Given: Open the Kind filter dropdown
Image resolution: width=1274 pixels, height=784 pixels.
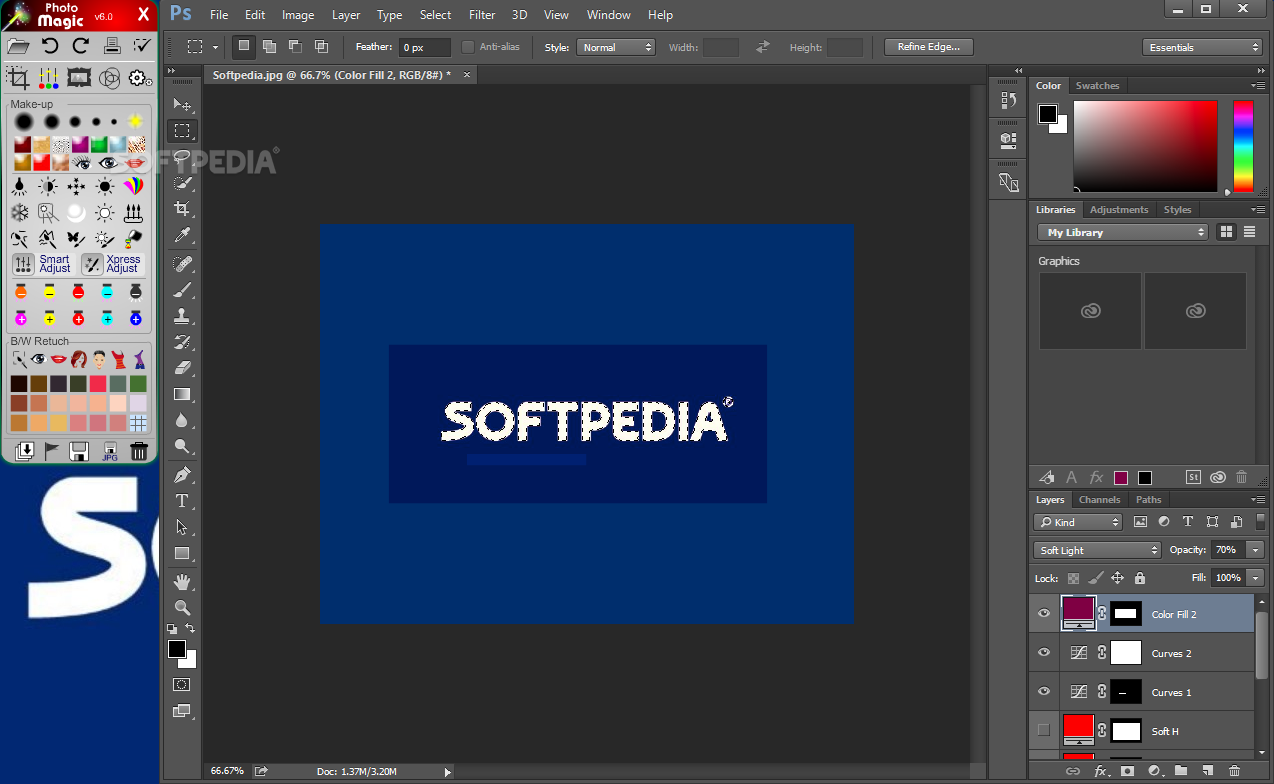Looking at the screenshot, I should click(1079, 522).
